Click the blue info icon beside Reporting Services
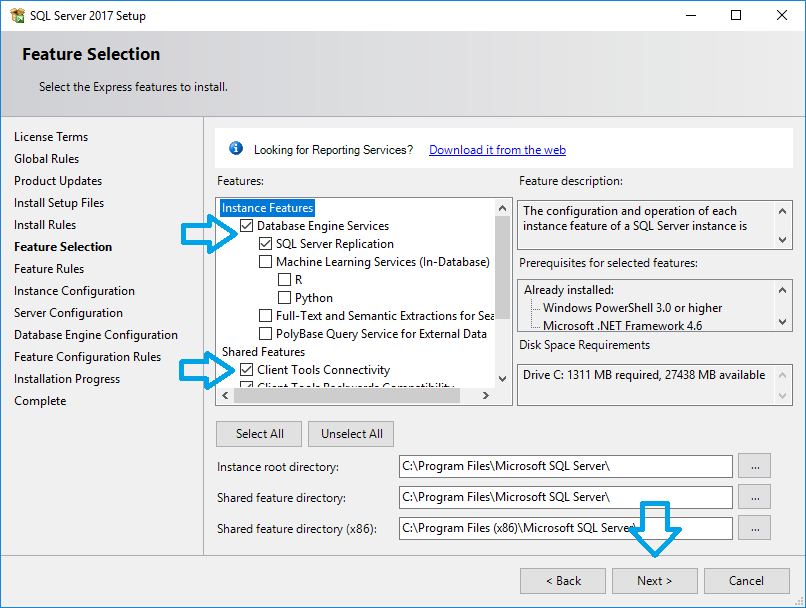 click(236, 149)
